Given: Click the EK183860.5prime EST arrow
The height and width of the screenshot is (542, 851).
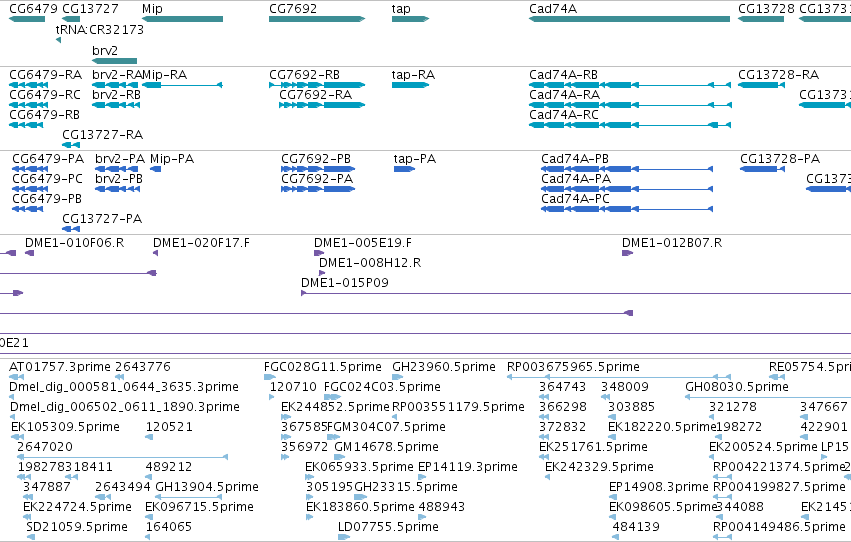Looking at the screenshot, I should tap(310, 517).
